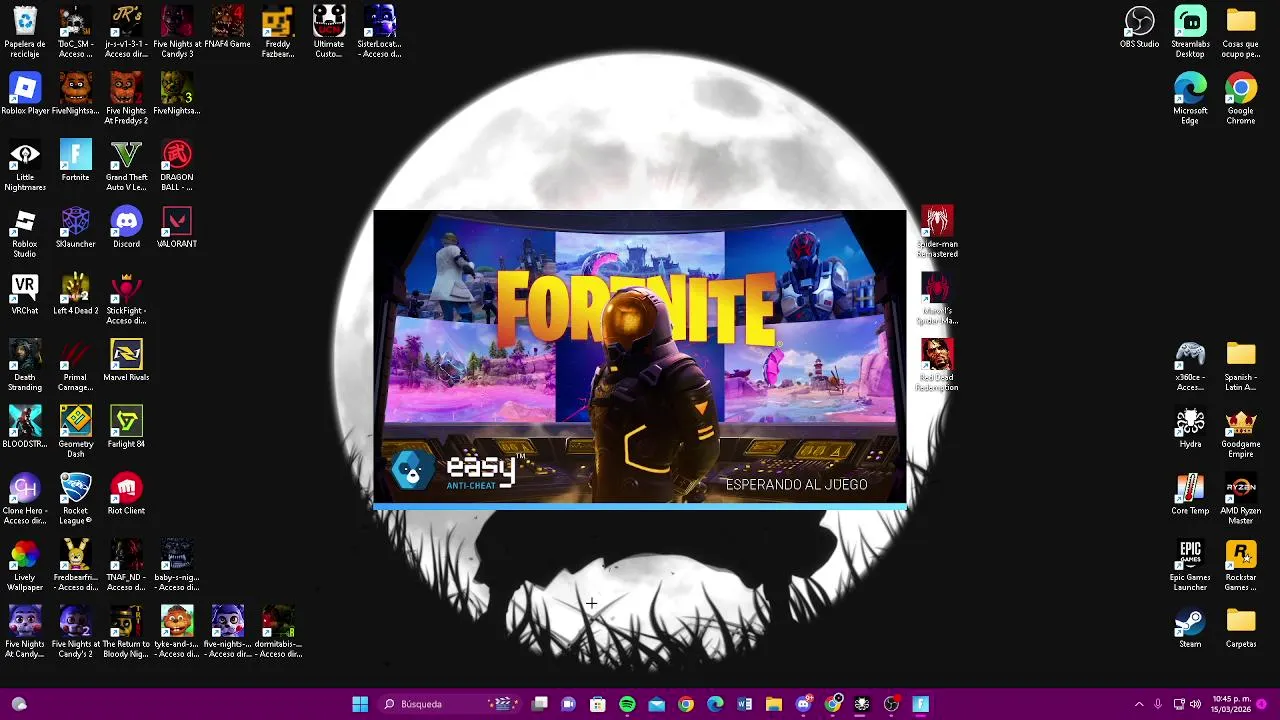Open the Core Temp shortcut
1280x720 pixels.
click(1190, 494)
